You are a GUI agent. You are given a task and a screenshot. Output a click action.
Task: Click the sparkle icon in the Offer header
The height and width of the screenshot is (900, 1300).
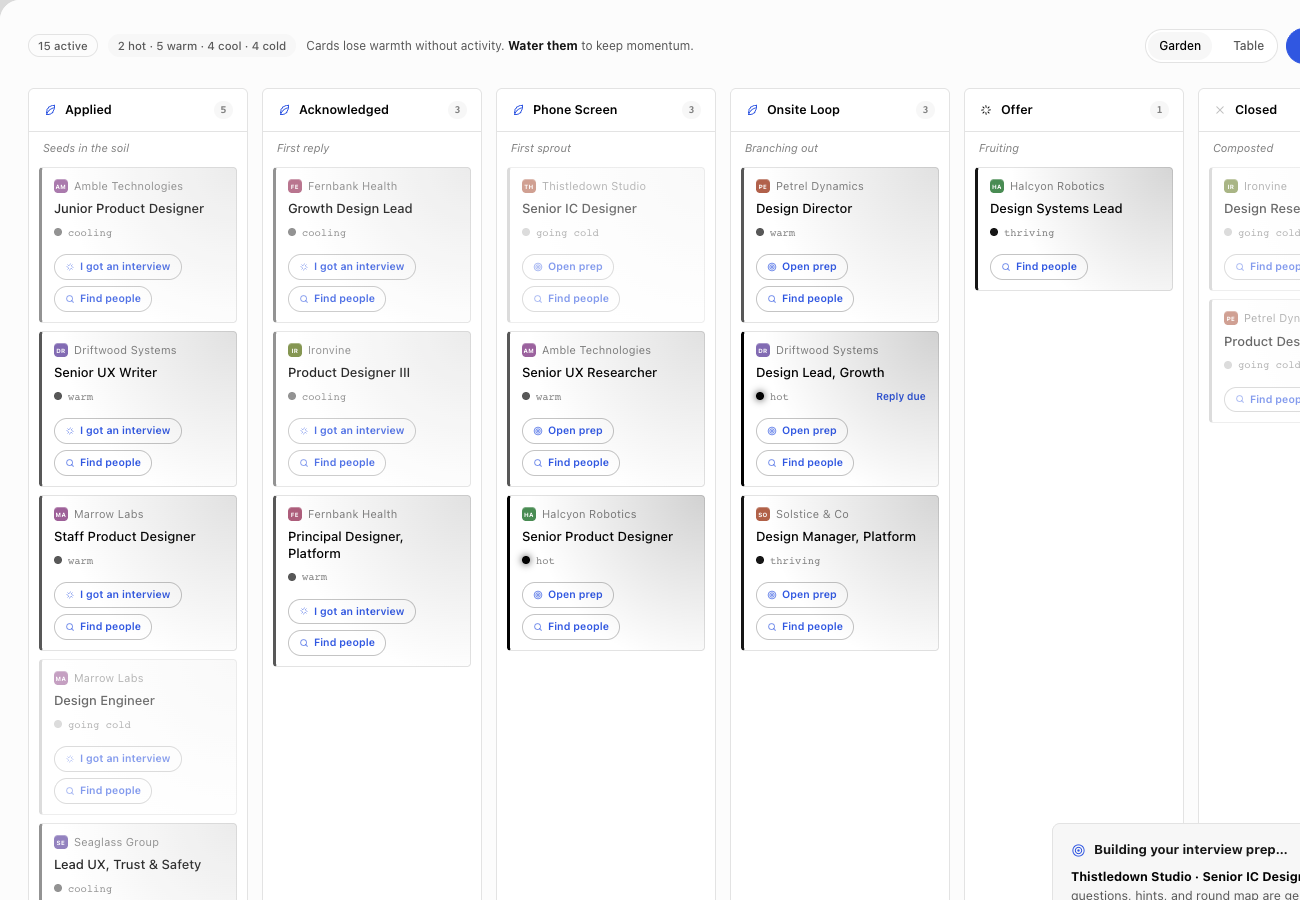tap(986, 110)
